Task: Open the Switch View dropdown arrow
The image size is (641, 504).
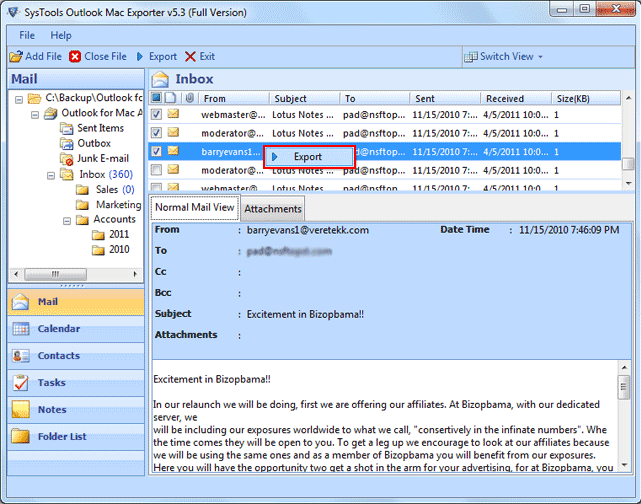Action: coord(540,57)
